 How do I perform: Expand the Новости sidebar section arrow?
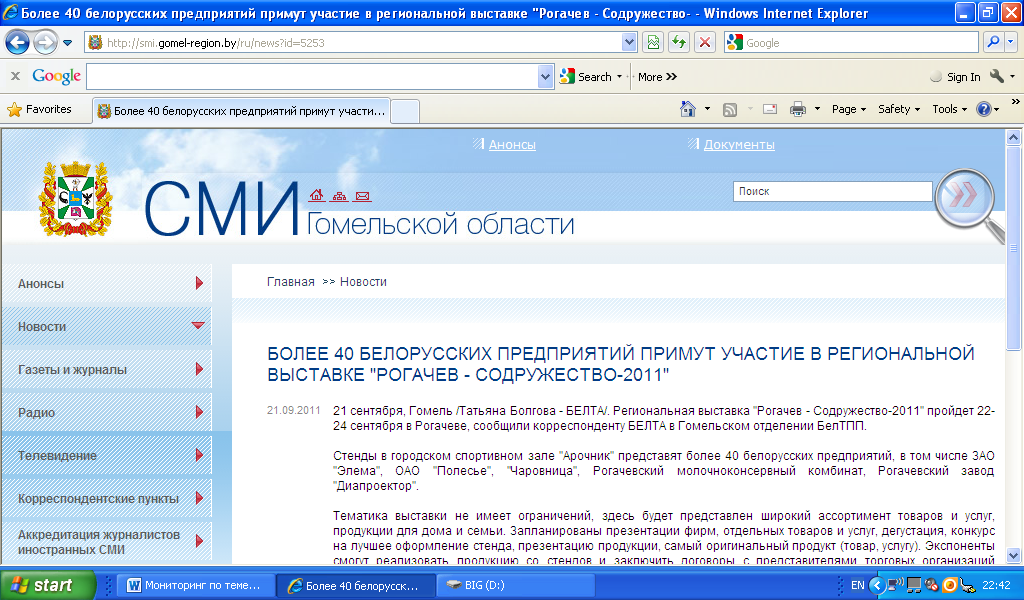click(x=198, y=326)
